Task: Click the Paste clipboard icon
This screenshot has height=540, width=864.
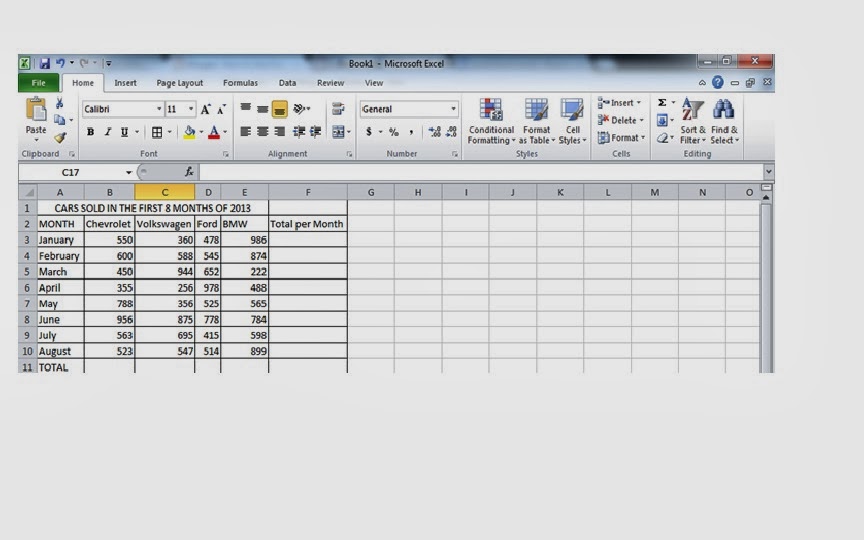Action: pyautogui.click(x=36, y=110)
